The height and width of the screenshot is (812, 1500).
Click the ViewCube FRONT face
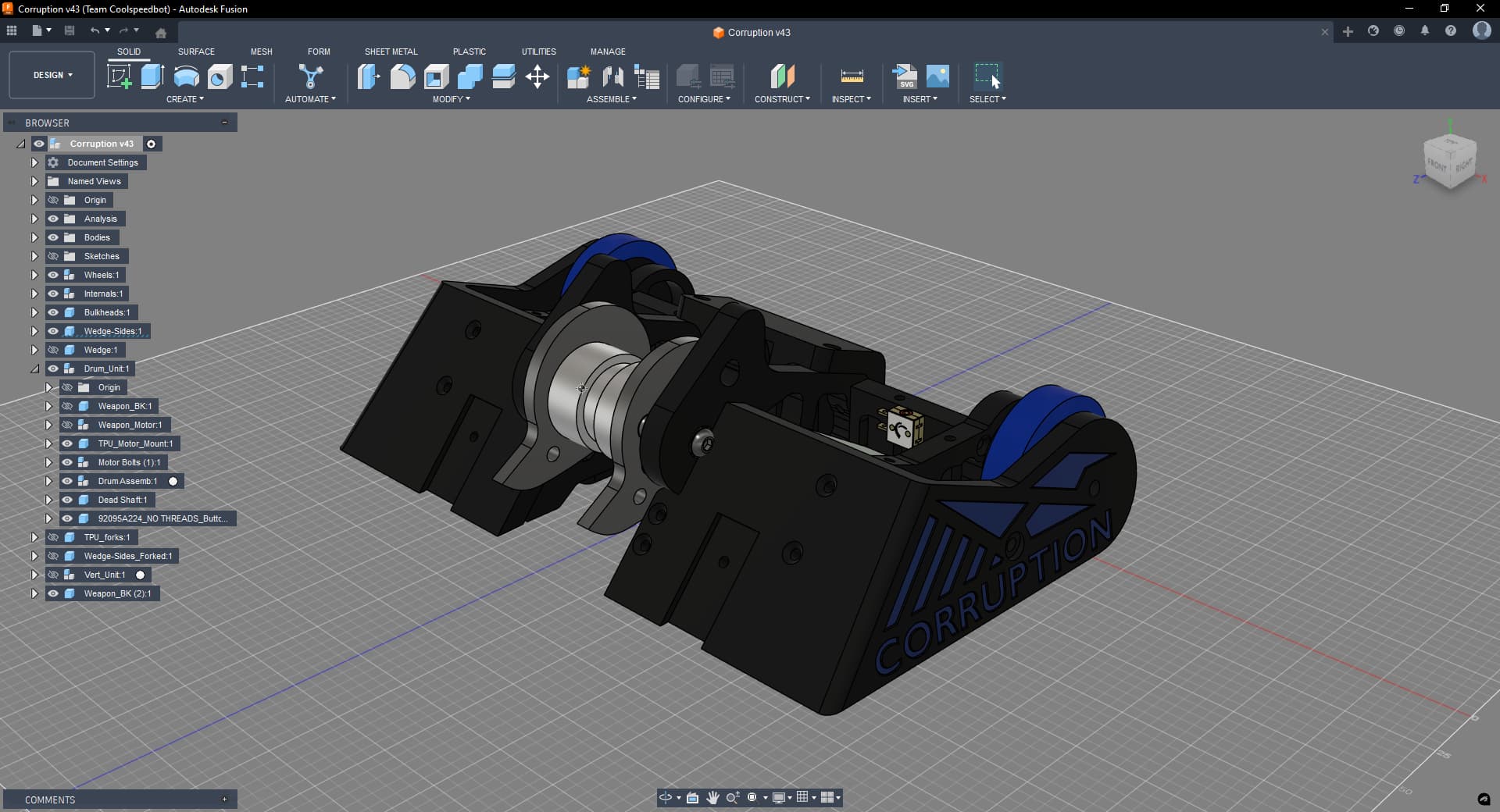click(x=1437, y=165)
